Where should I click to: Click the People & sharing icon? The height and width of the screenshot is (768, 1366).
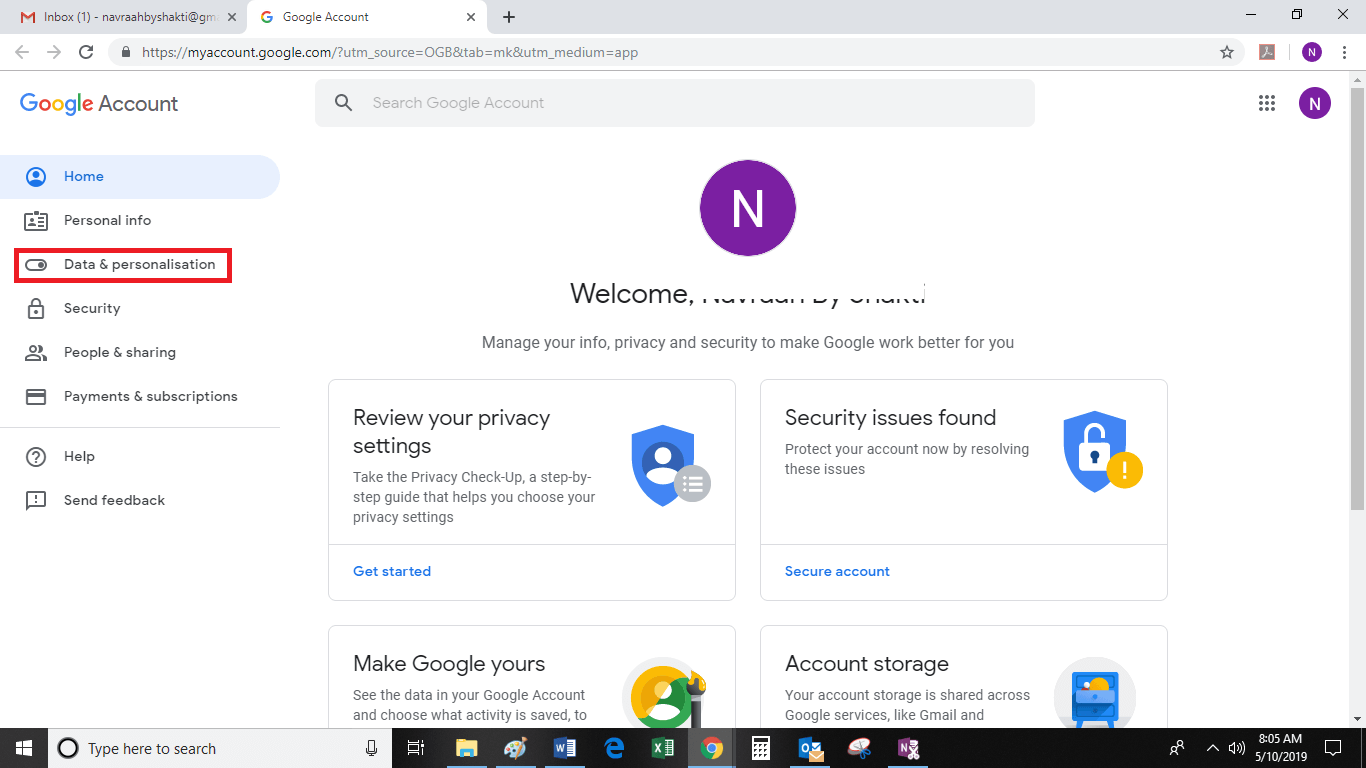coord(36,353)
